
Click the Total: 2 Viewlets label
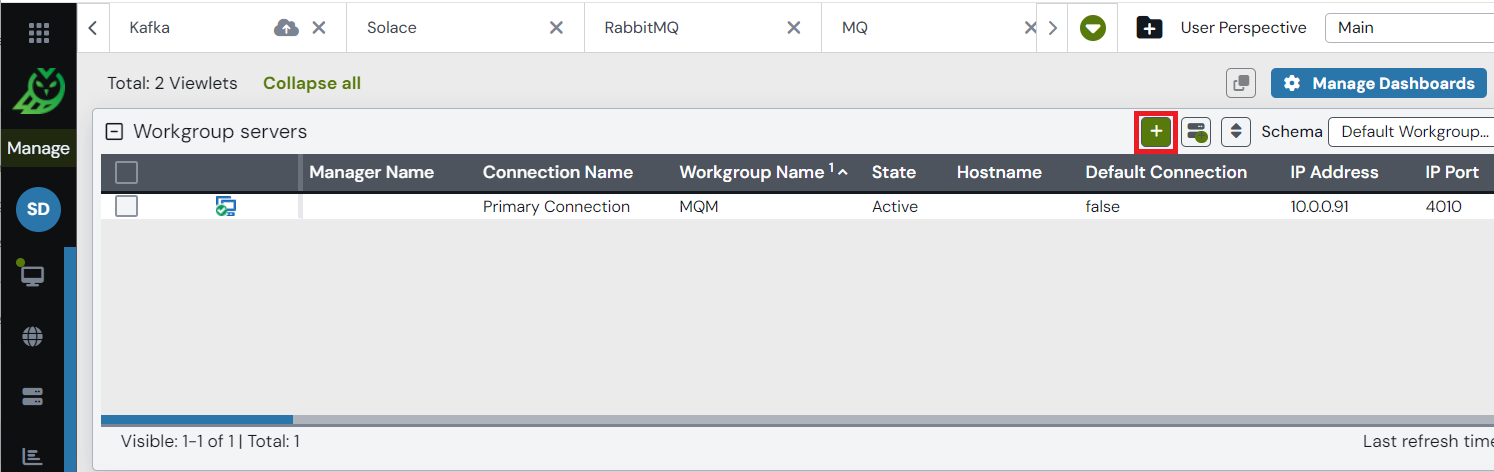pos(171,84)
